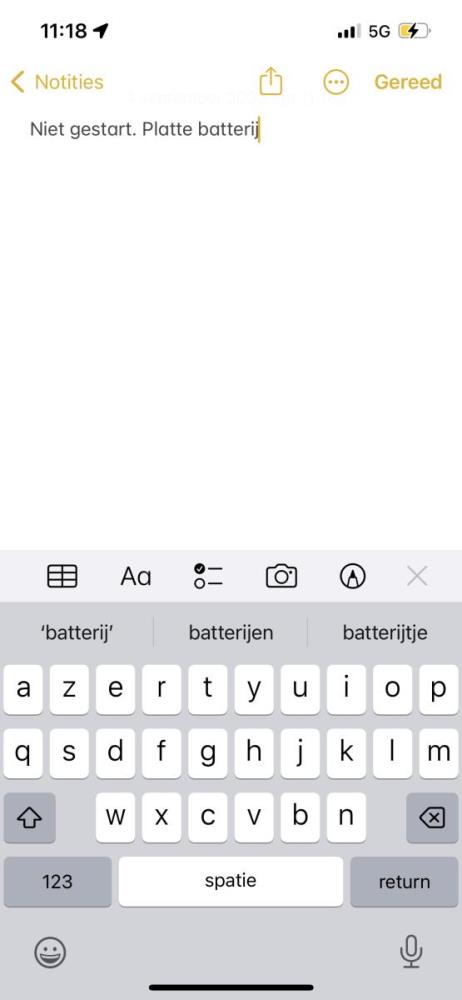Tap the return key
Image resolution: width=462 pixels, height=1000 pixels.
(405, 881)
